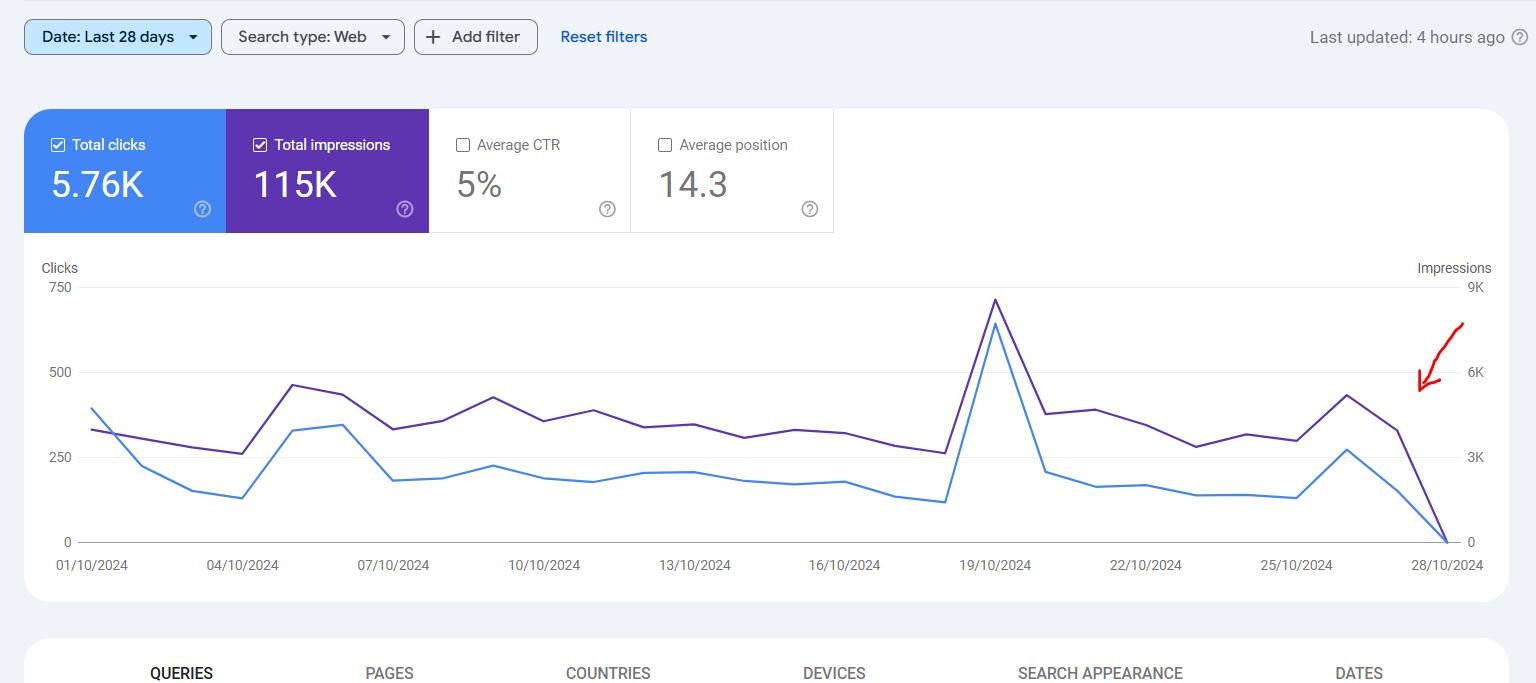Open the Countries tab
The width and height of the screenshot is (1536, 683).
[x=608, y=673]
